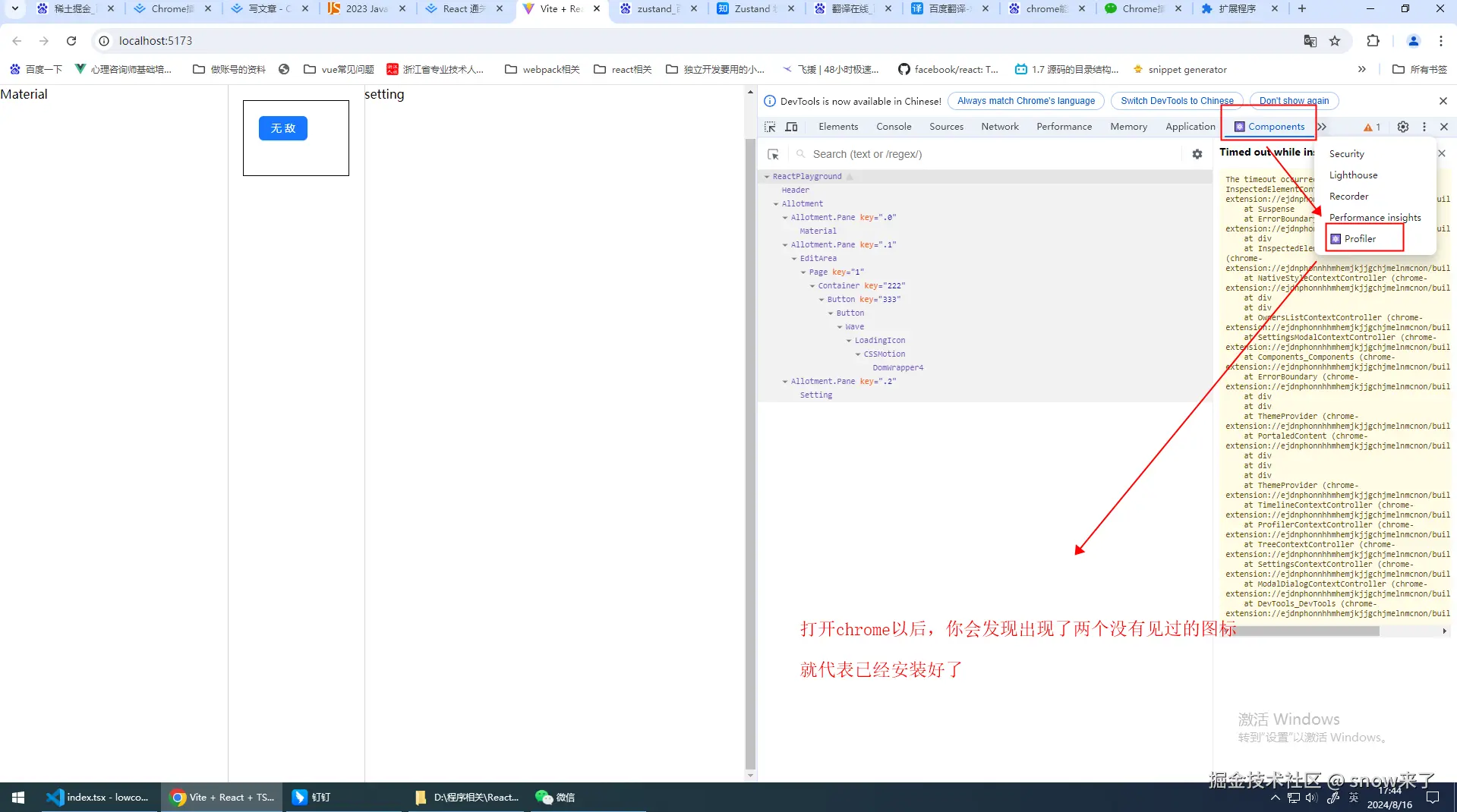Collapse the Allotment.Pane key ".1" node
This screenshot has width=1457, height=812.
click(x=785, y=245)
